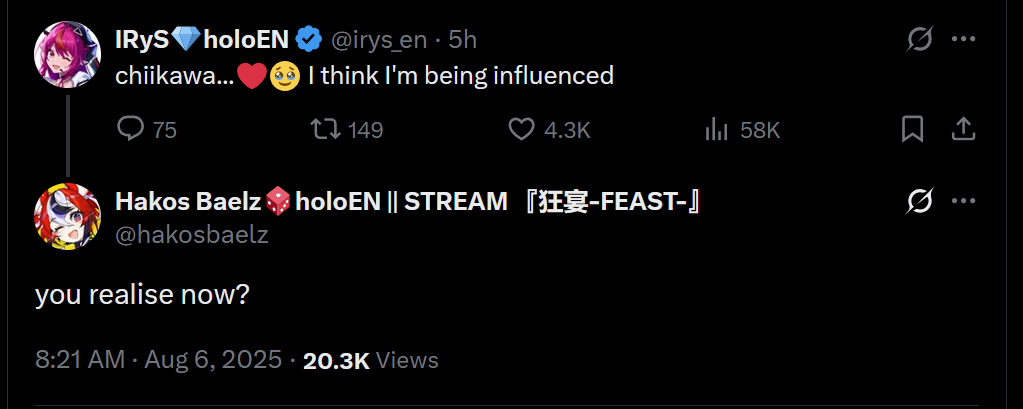
Task: Repost the IRyS chiikawa tweet
Action: click(x=325, y=129)
